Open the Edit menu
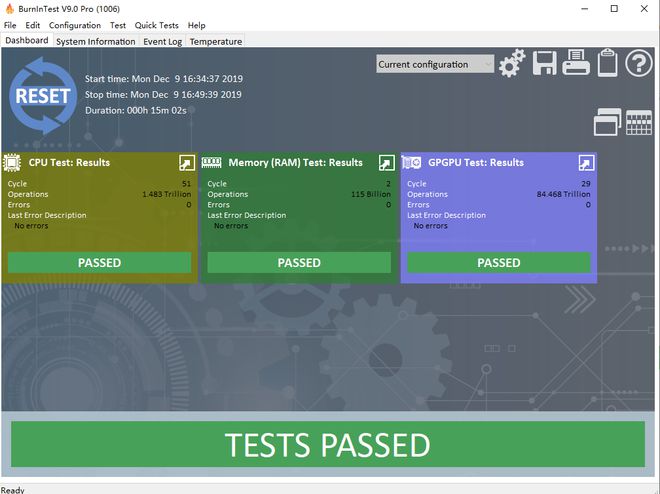Viewport: 660px width, 494px height. click(32, 25)
